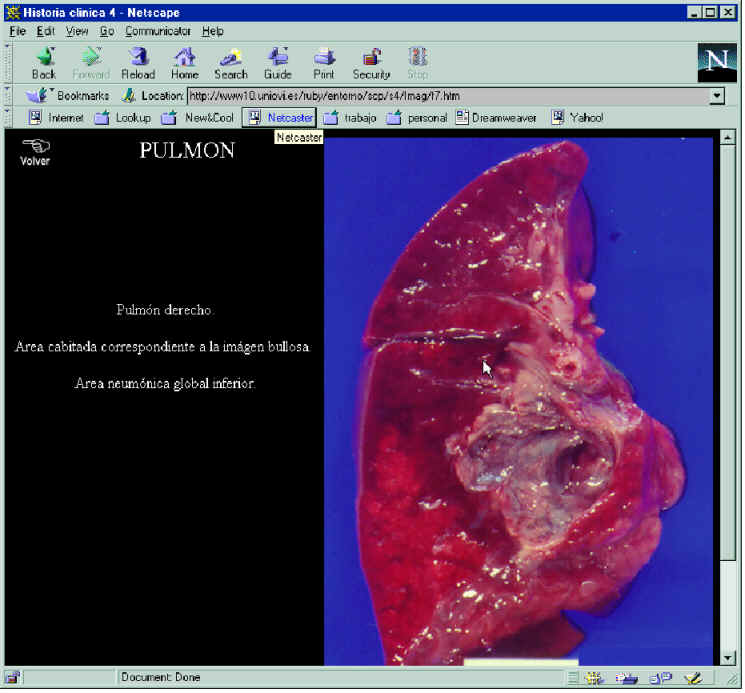Collapse the navigation toolbar handle
745x693 pixels.
8,62
